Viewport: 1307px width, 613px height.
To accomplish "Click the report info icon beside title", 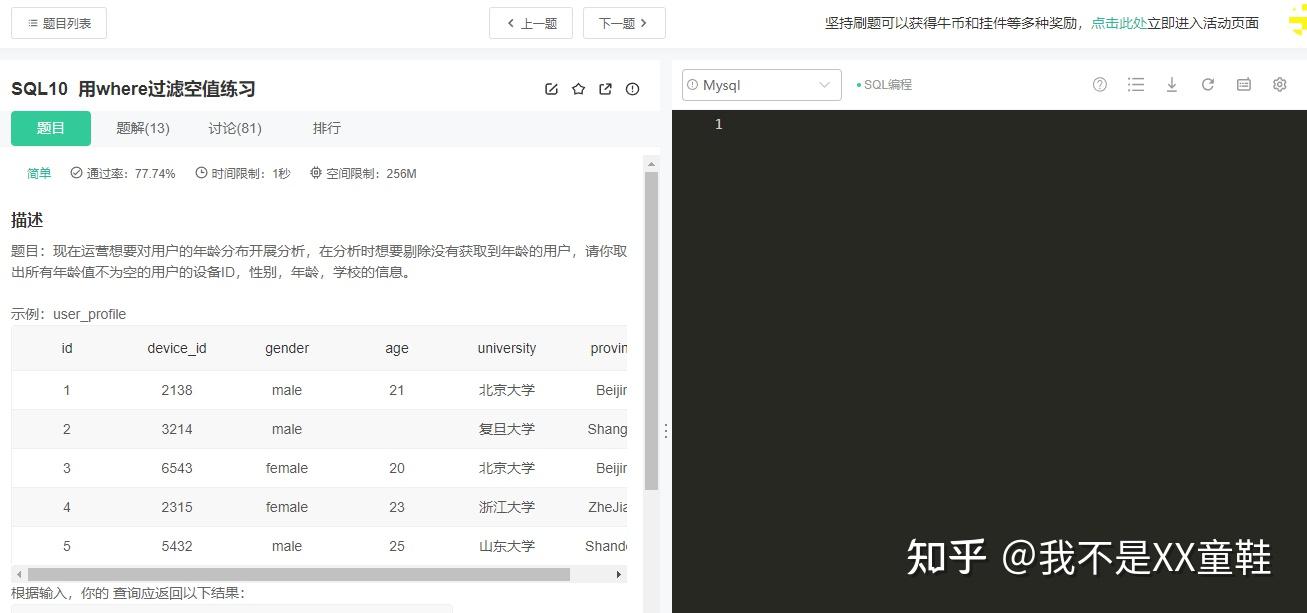I will (632, 89).
